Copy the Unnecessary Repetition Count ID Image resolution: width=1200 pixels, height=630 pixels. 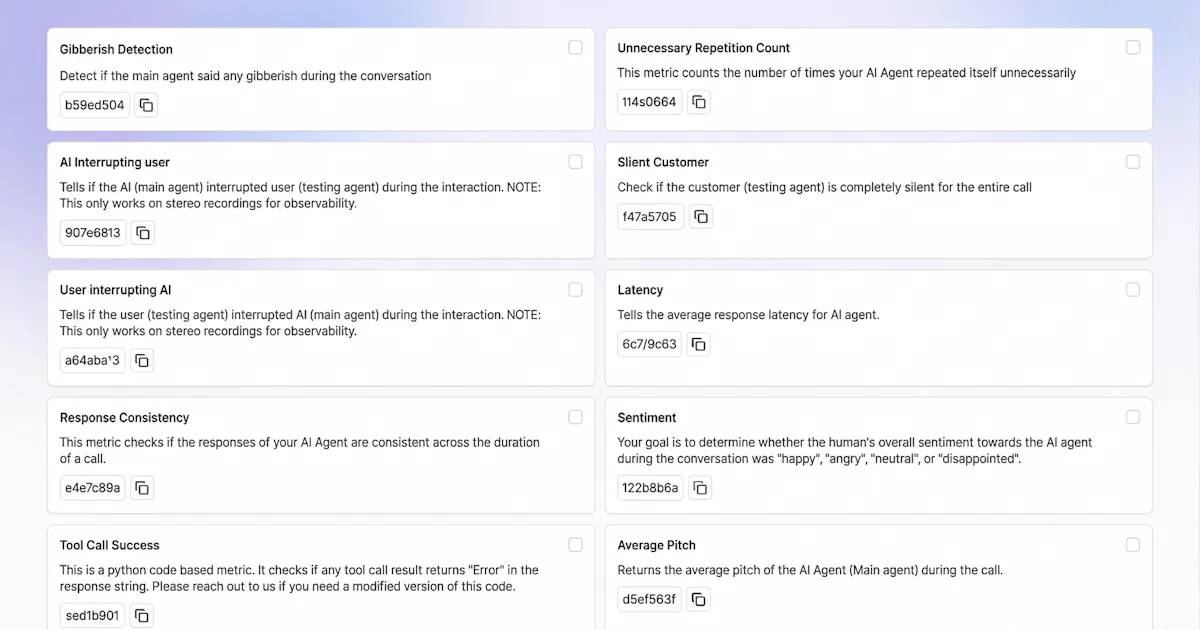click(699, 102)
